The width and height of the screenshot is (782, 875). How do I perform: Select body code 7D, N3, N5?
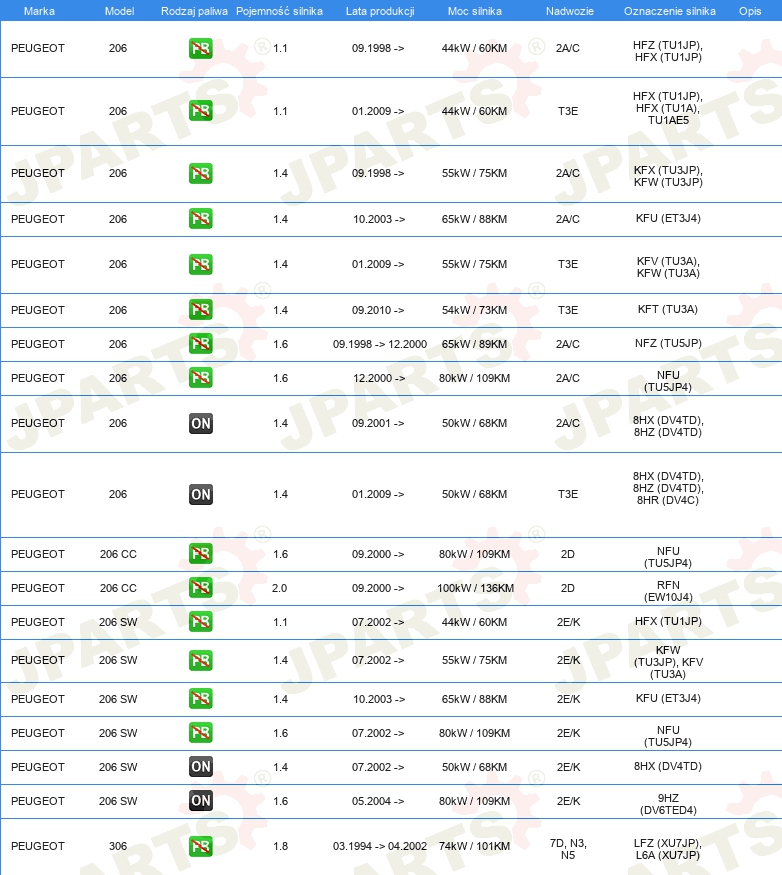pos(568,849)
